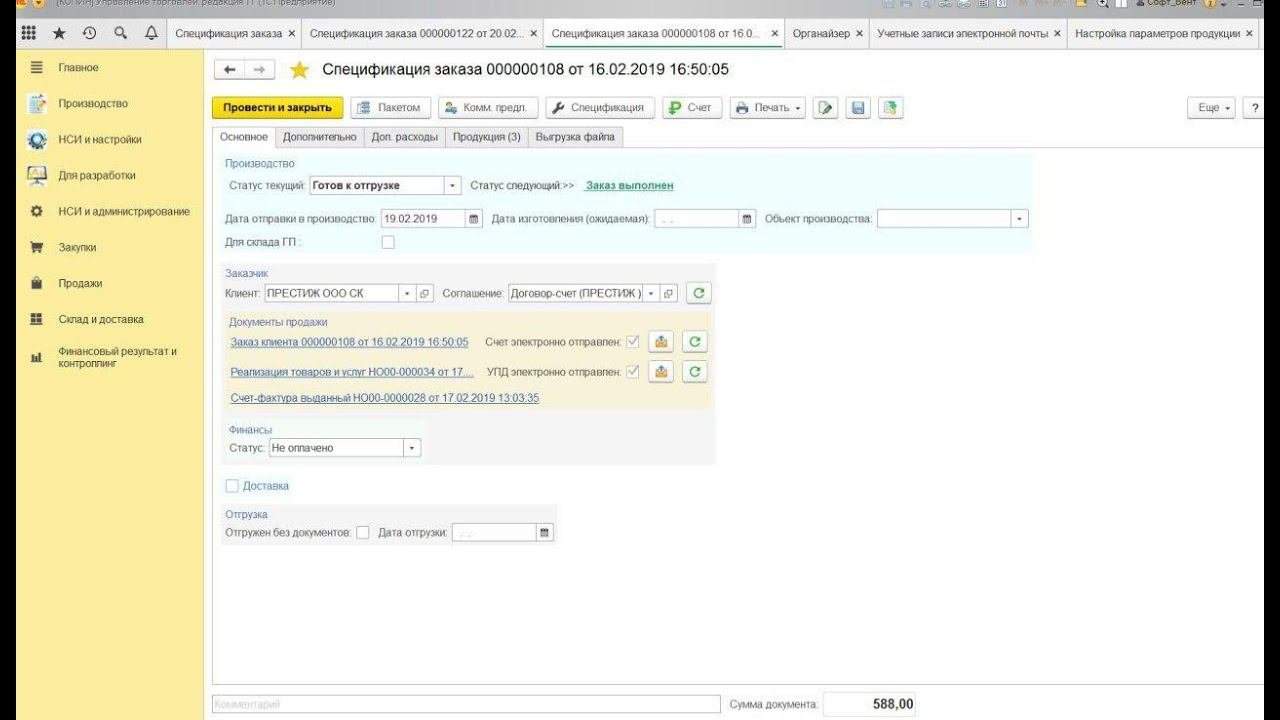The image size is (1280, 720).
Task: Toggle УПД электронно отправлен checkbox
Action: pos(633,372)
